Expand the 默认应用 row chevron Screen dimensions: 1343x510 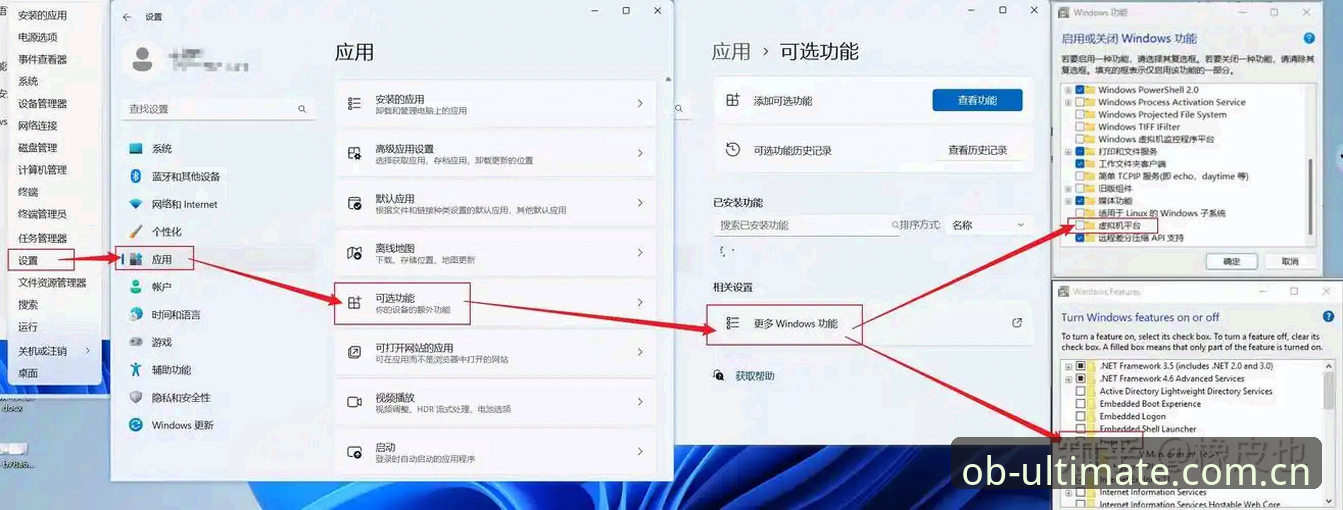pyautogui.click(x=639, y=203)
